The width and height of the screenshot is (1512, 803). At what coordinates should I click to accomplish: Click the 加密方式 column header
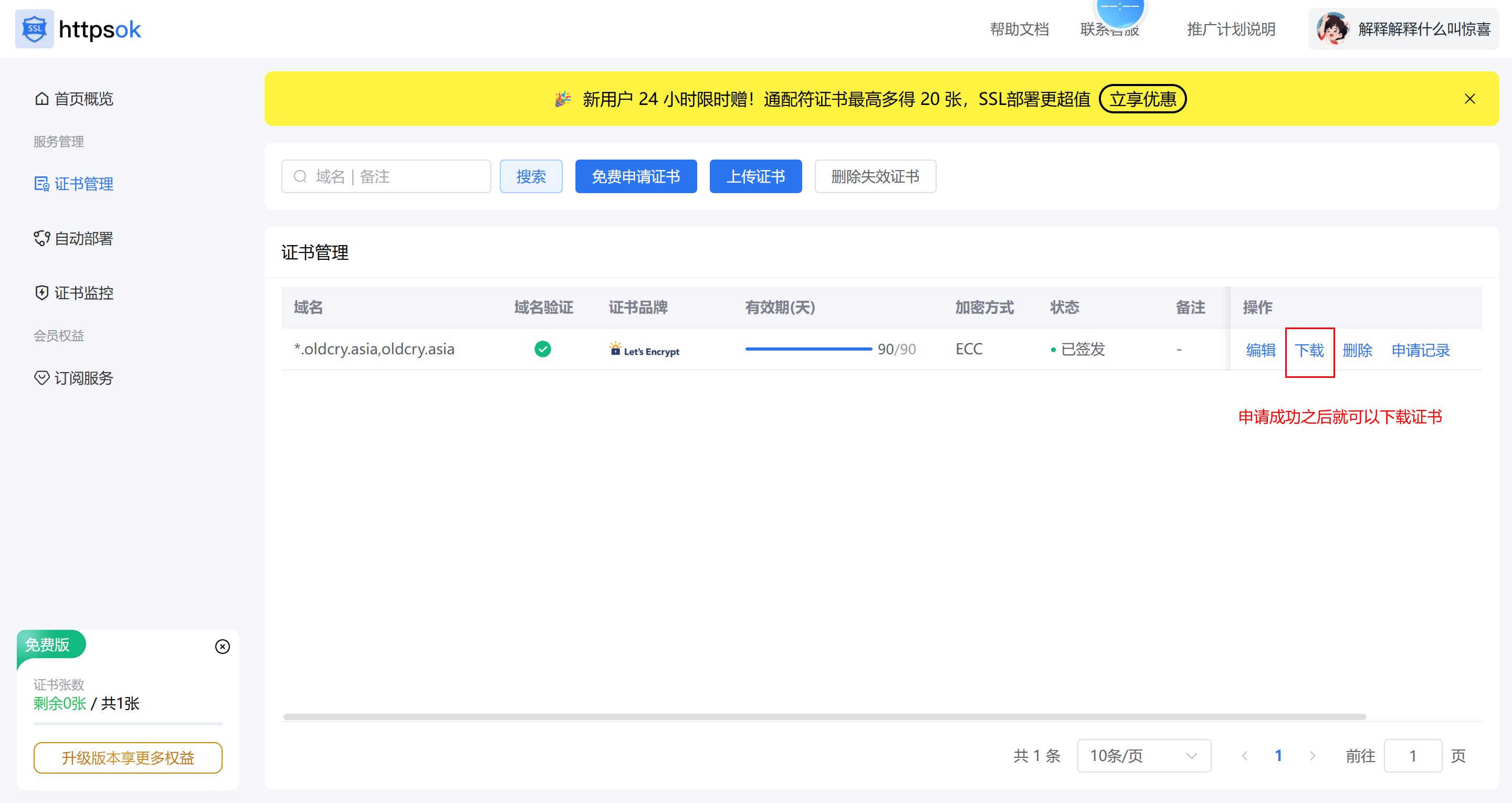point(984,307)
